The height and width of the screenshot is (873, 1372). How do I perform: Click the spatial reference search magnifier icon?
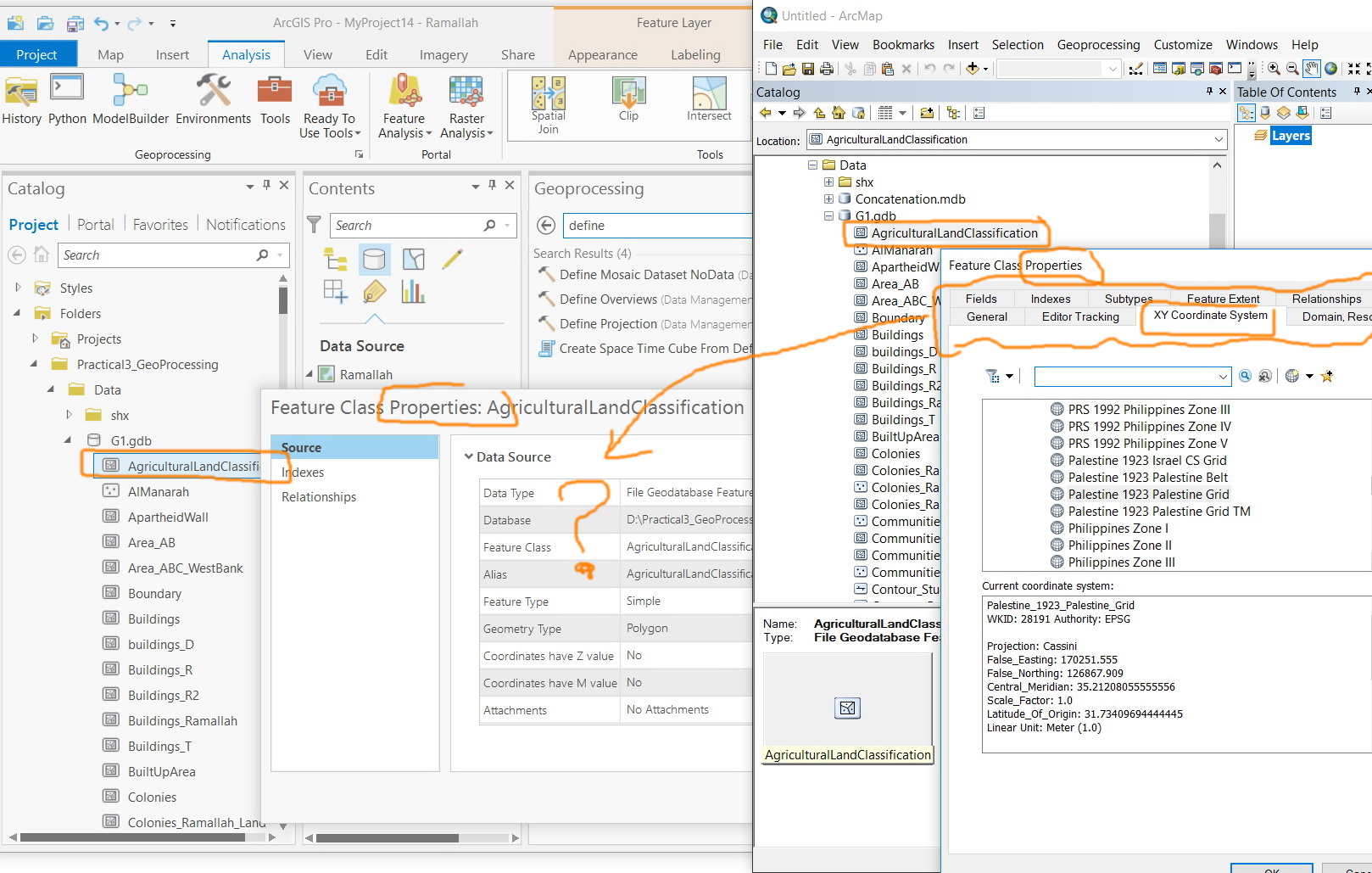pyautogui.click(x=1245, y=376)
